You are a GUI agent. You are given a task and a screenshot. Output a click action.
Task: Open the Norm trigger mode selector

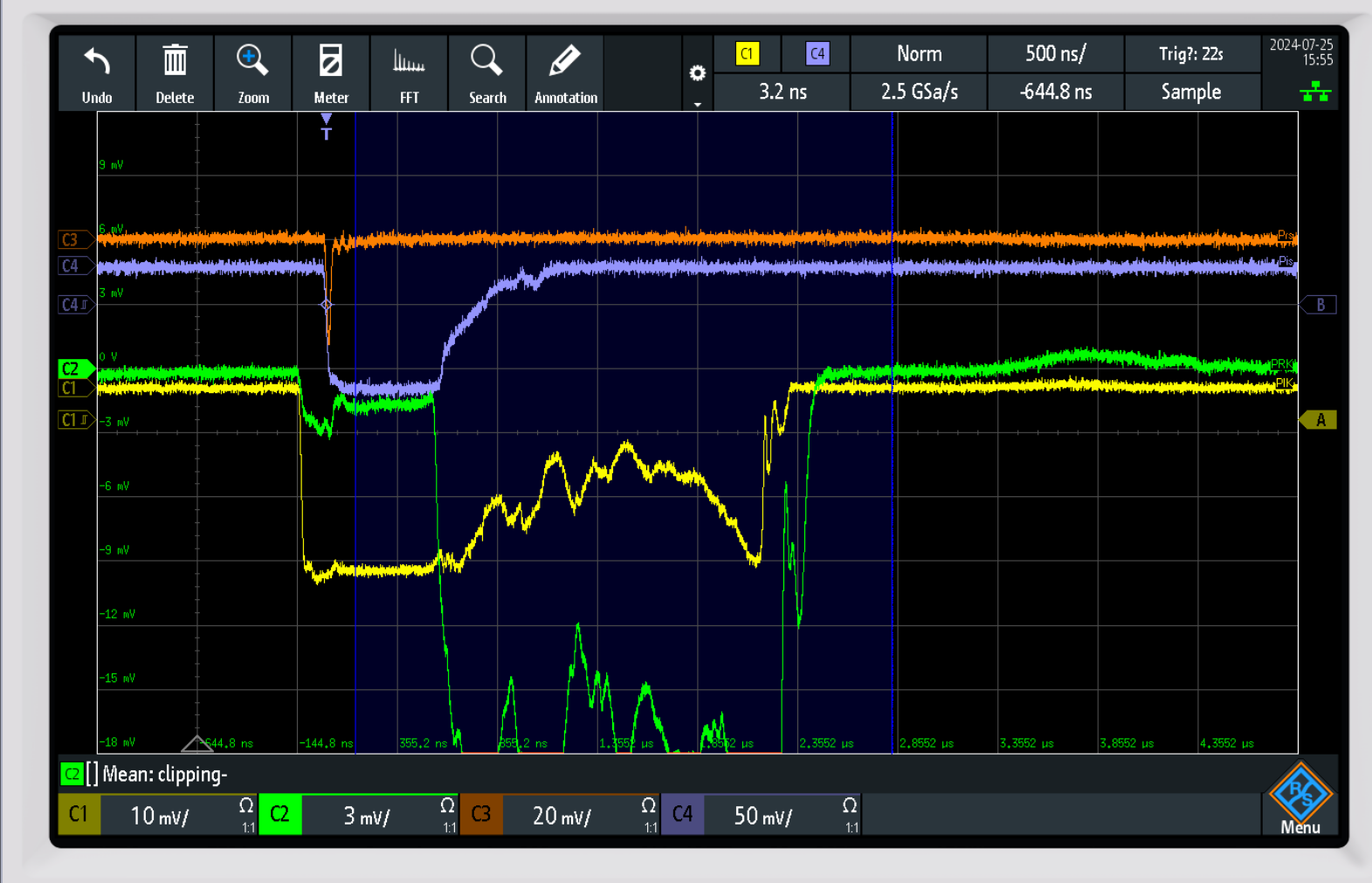click(919, 54)
